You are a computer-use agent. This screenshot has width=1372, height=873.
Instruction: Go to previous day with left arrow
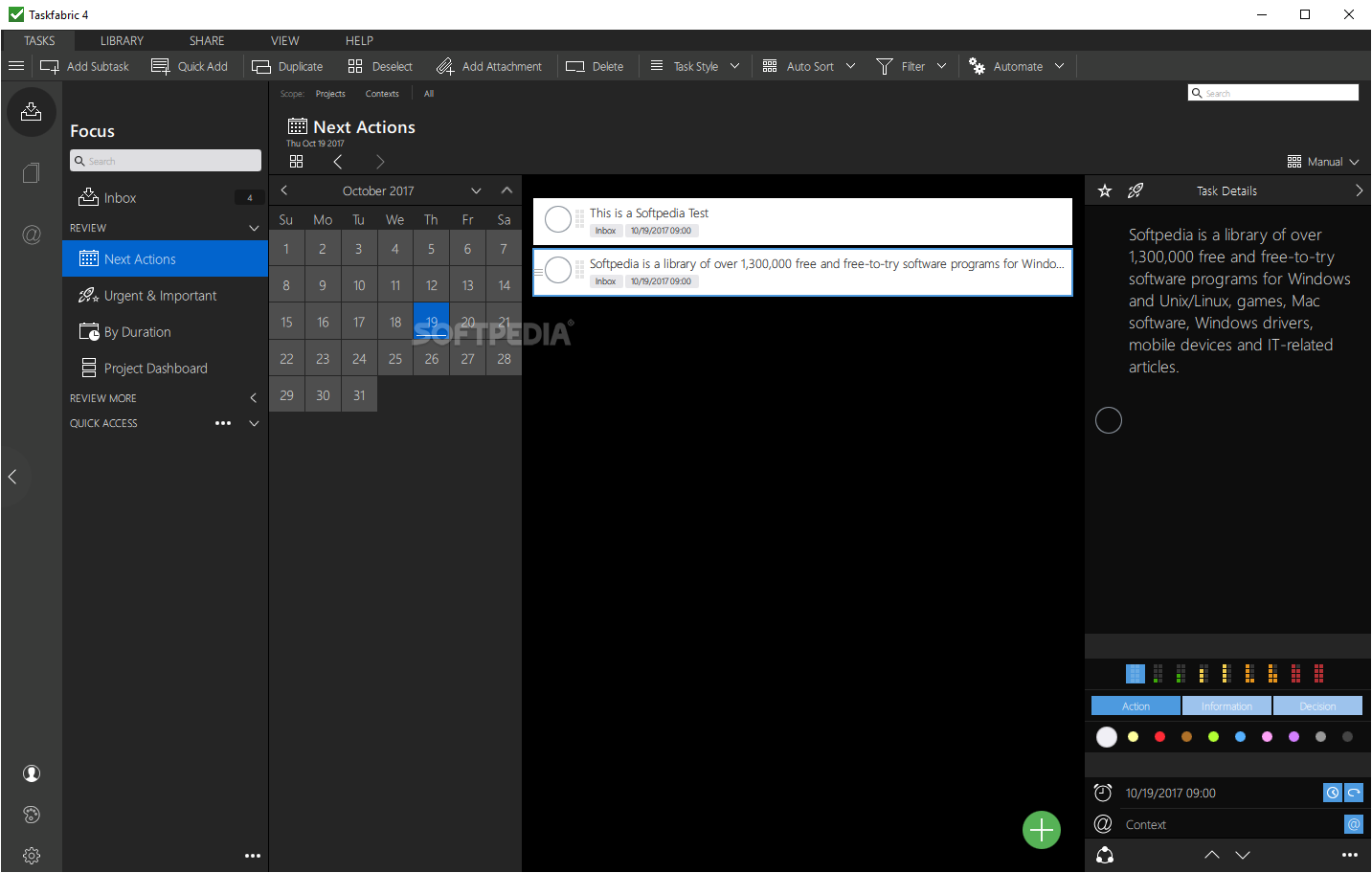click(337, 162)
